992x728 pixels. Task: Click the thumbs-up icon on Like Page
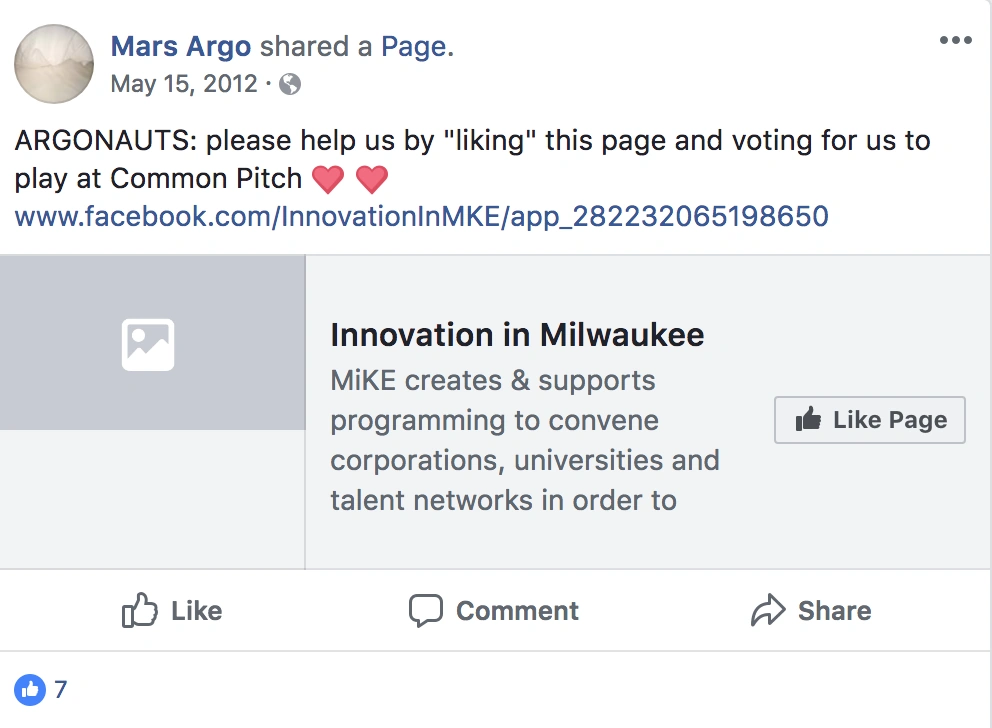pos(808,420)
